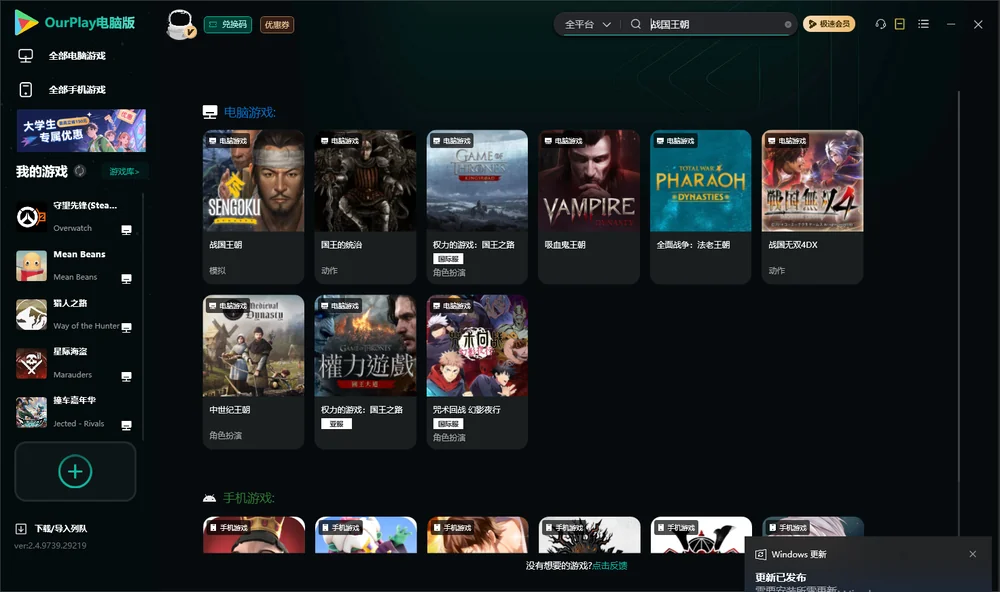Open the second mobile game card with colorful characters

(366, 535)
